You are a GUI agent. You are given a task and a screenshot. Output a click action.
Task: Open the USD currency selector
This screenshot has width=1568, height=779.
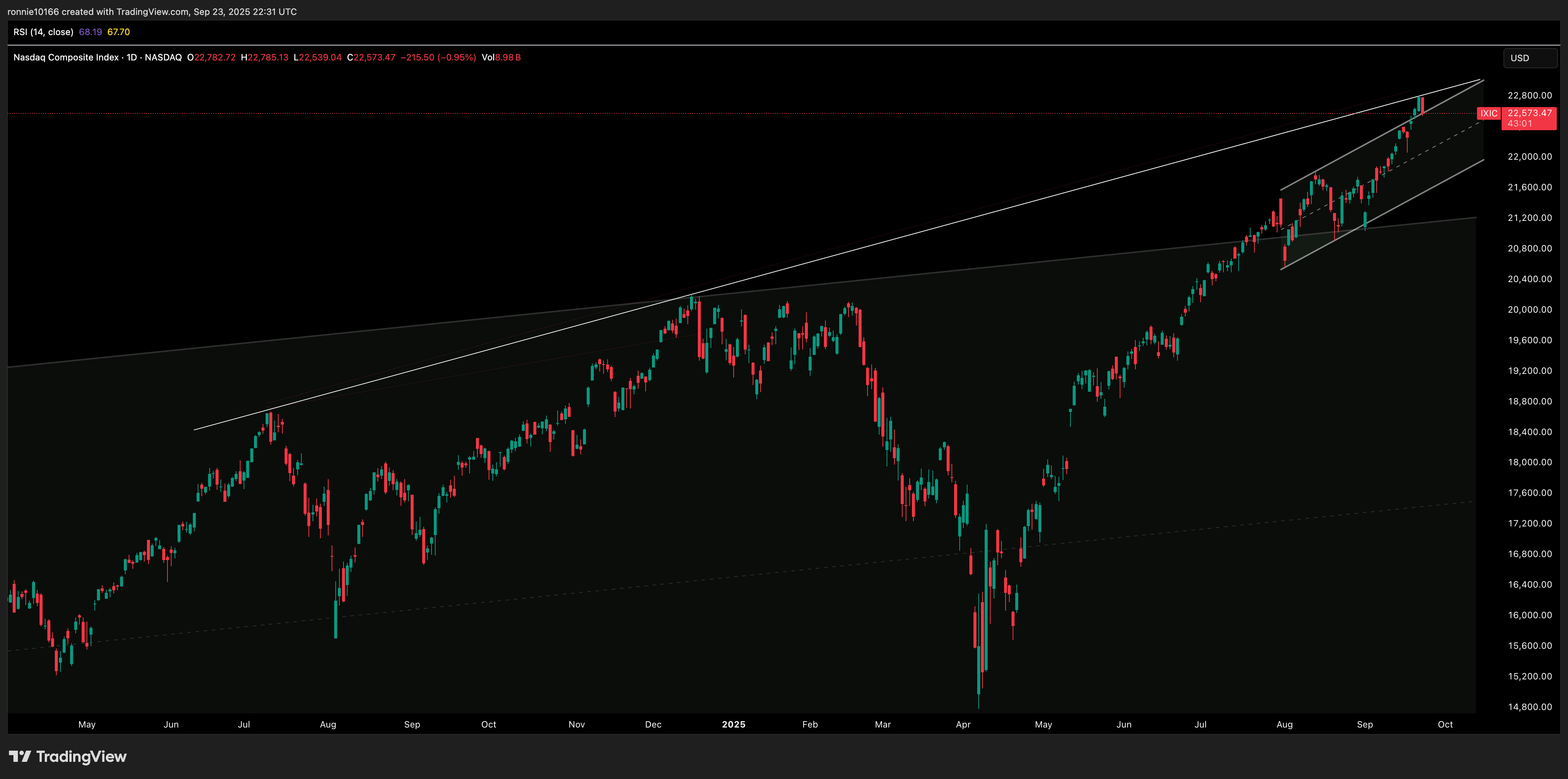(1529, 58)
